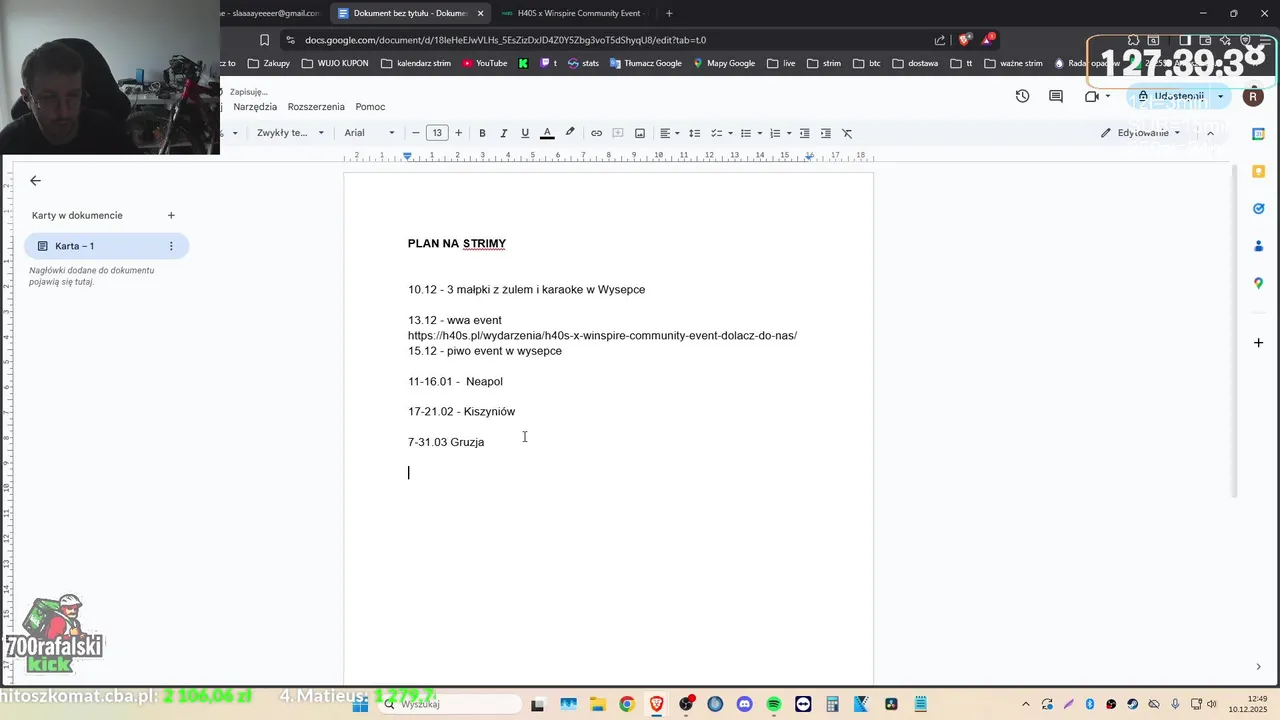Open the WUJO KUPON bookmark folder
The width and height of the screenshot is (1280, 720).
click(x=335, y=63)
